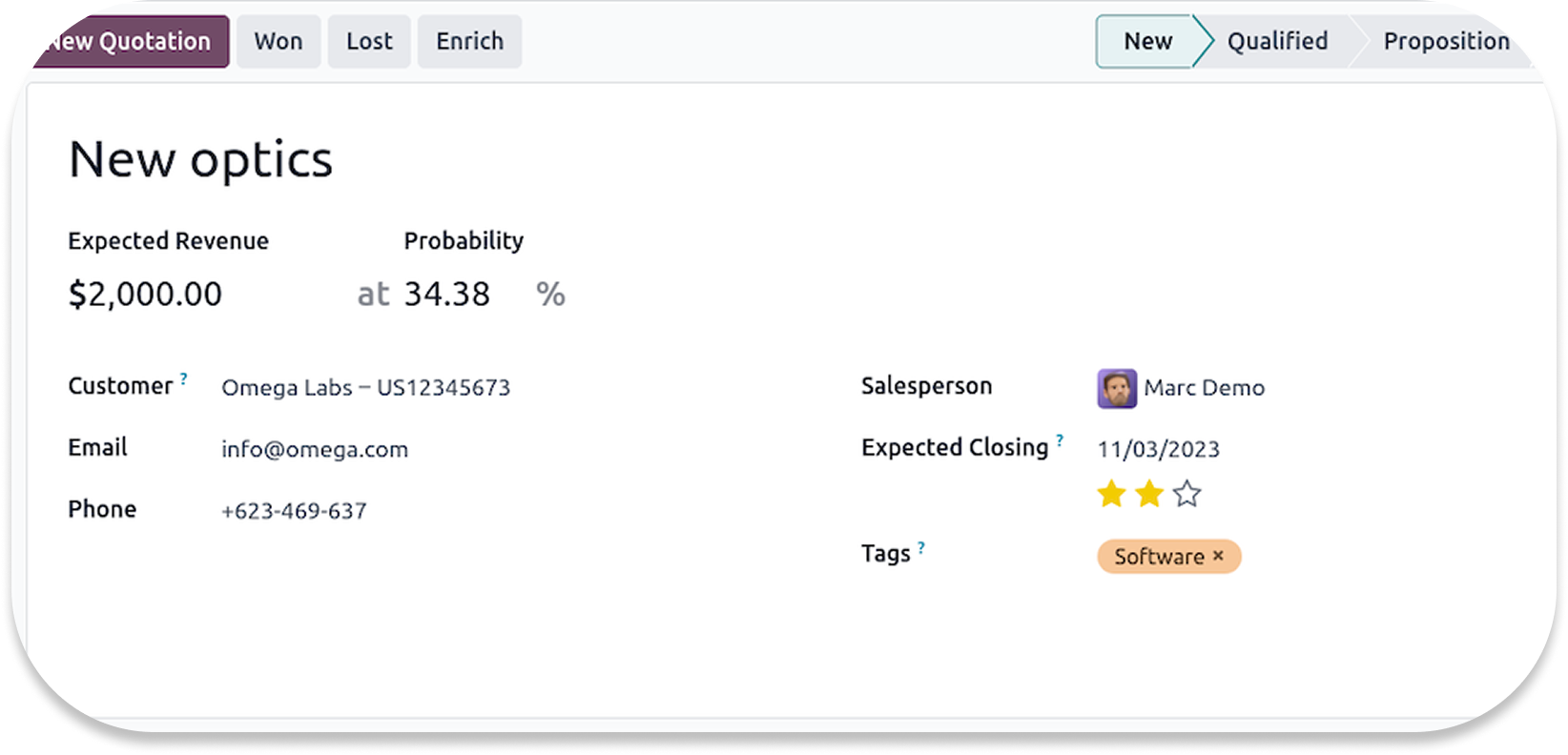Click the second priority star
The width and height of the screenshot is (1568, 755).
(x=1149, y=494)
